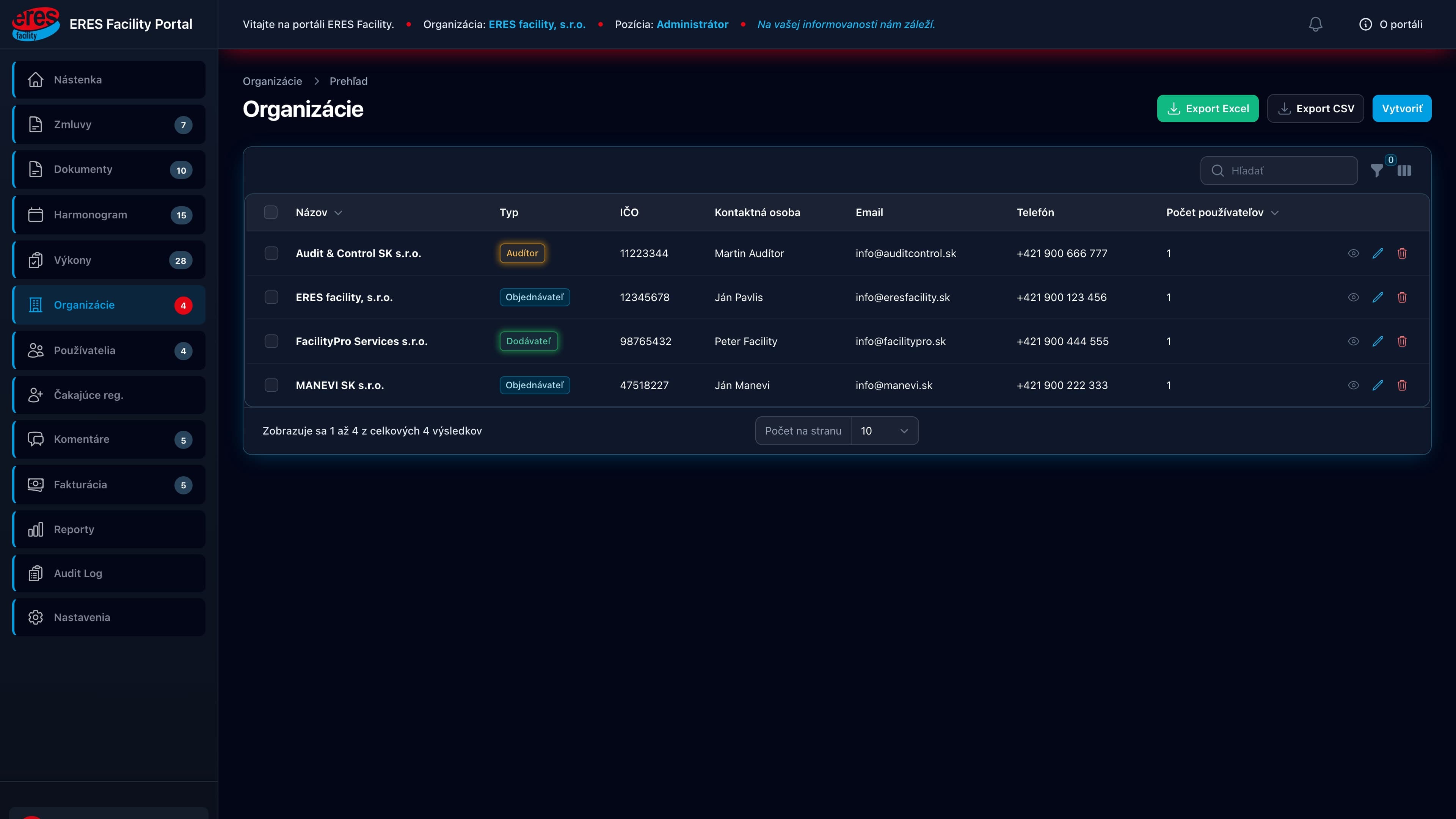
Task: Open the Počet na stranu dropdown
Action: coord(884,431)
